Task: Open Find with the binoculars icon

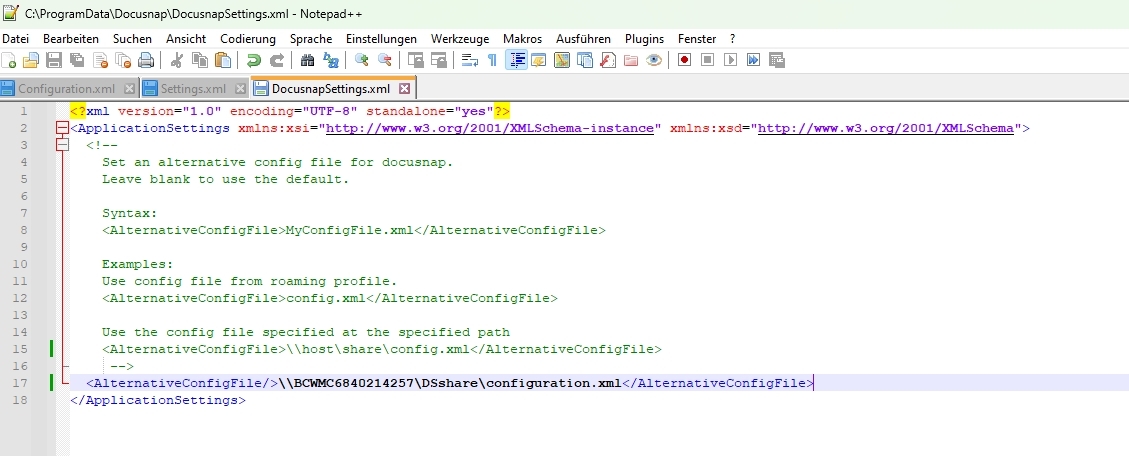Action: click(308, 60)
